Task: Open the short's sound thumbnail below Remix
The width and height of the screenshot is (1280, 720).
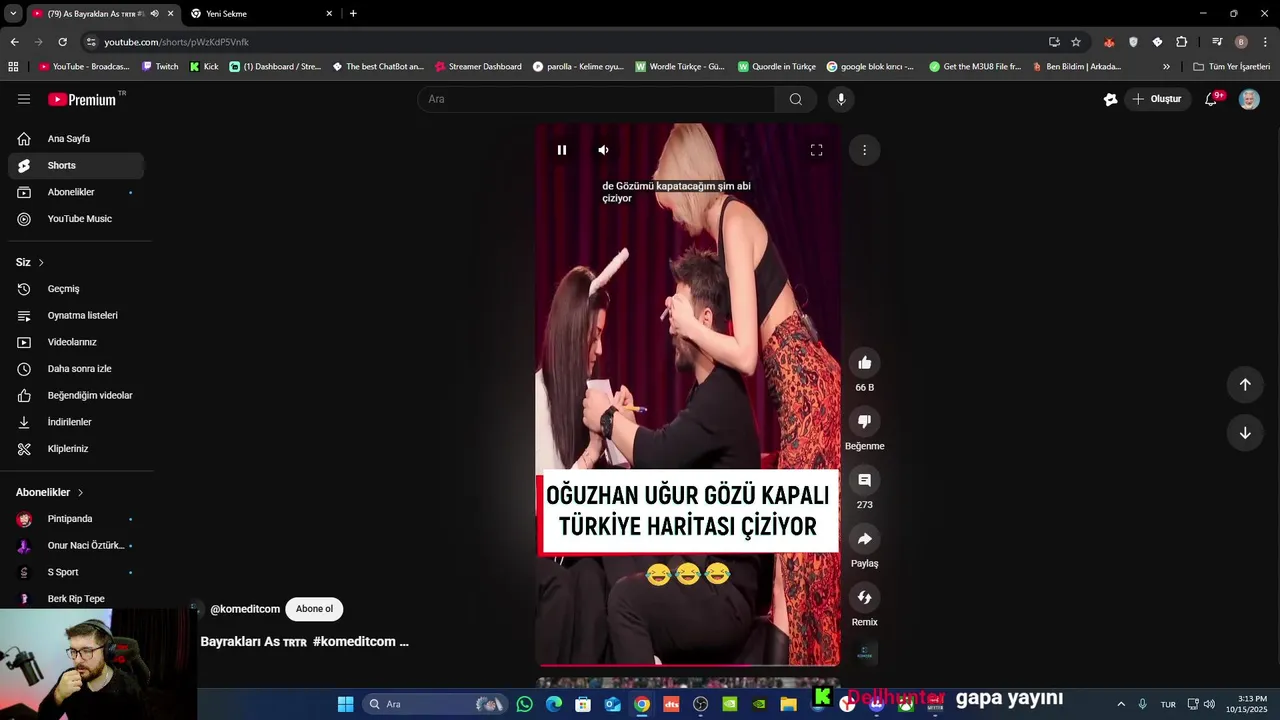Action: click(865, 654)
